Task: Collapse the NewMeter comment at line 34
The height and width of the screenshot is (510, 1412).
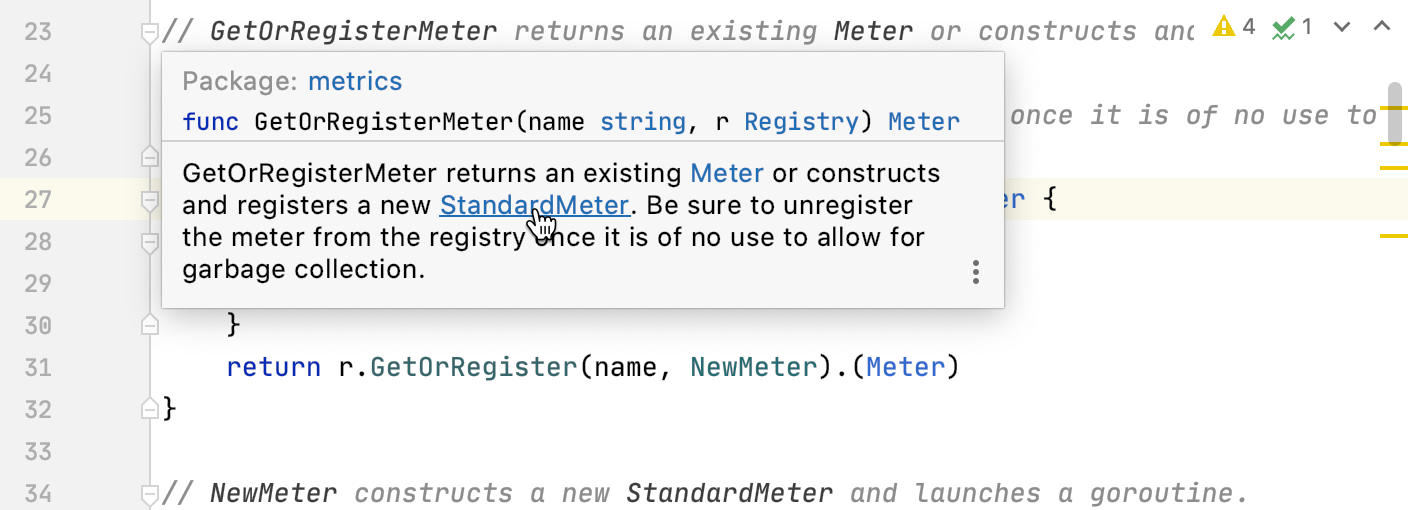Action: pyautogui.click(x=149, y=494)
